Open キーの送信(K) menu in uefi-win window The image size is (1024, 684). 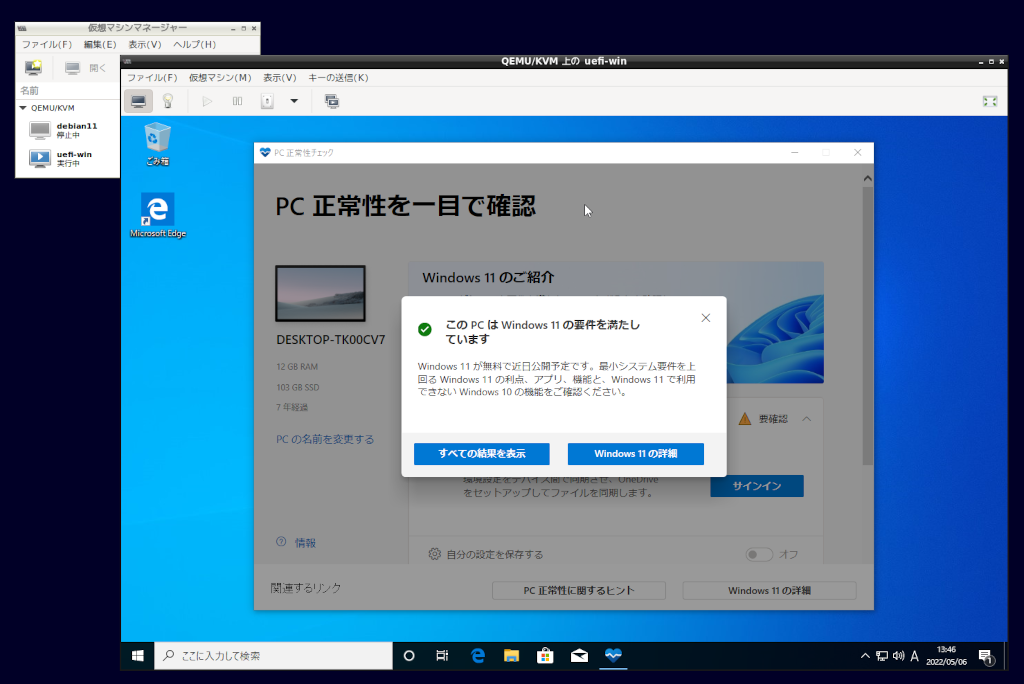pyautogui.click(x=338, y=78)
